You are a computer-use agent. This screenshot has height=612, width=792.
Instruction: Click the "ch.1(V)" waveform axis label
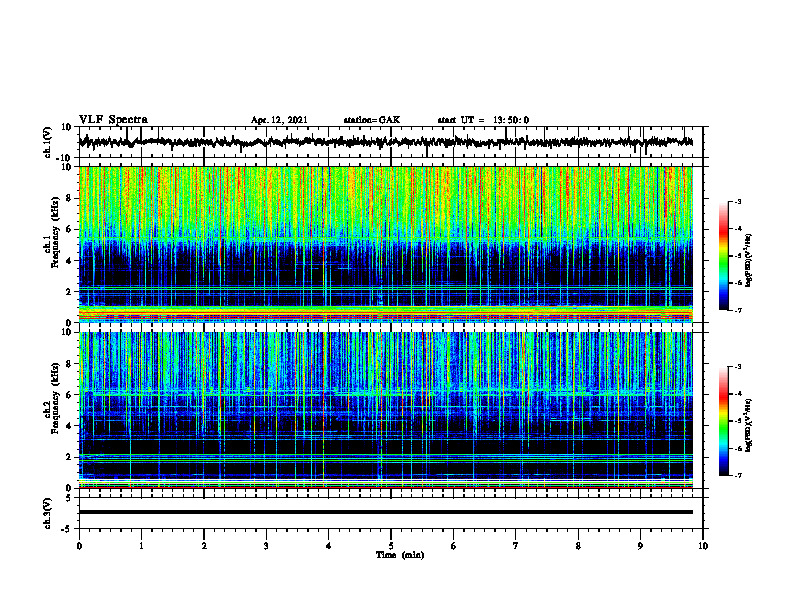click(x=48, y=142)
